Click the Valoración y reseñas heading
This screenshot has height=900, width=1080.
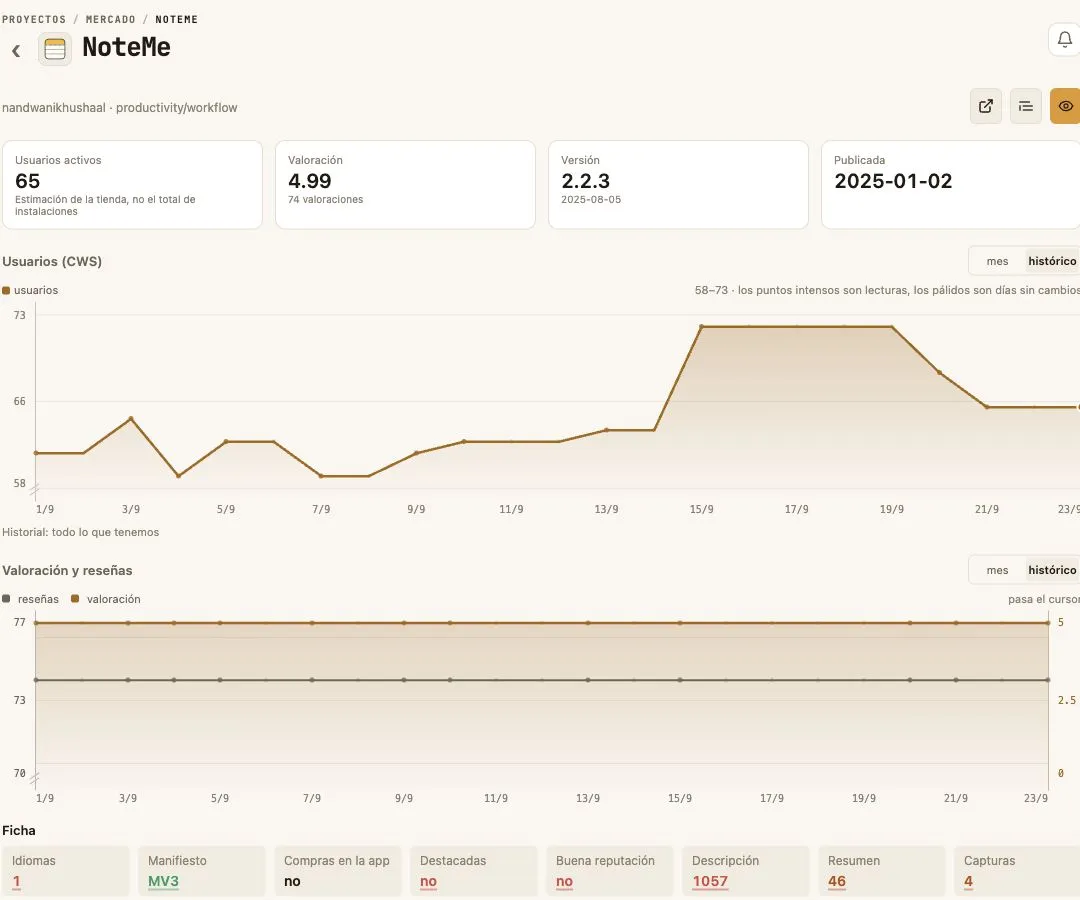[67, 570]
